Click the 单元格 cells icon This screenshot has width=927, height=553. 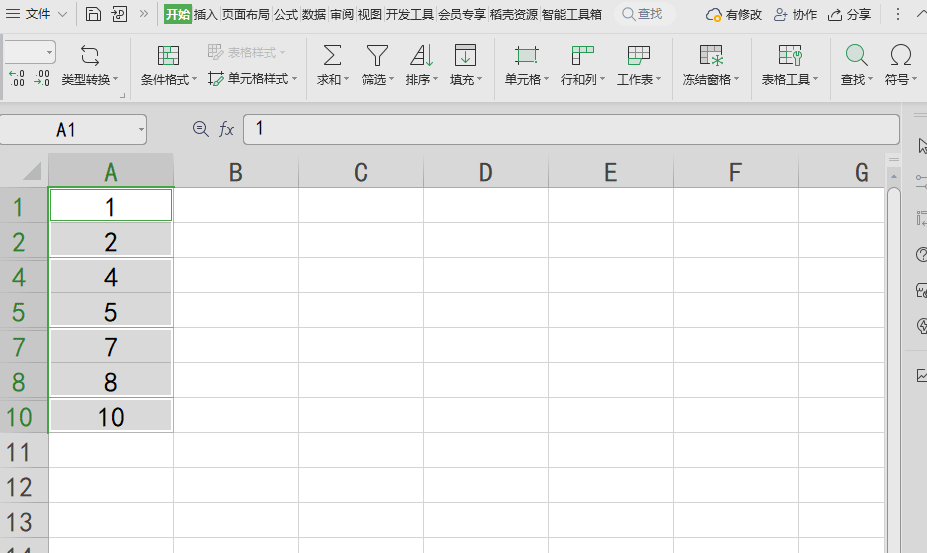526,56
